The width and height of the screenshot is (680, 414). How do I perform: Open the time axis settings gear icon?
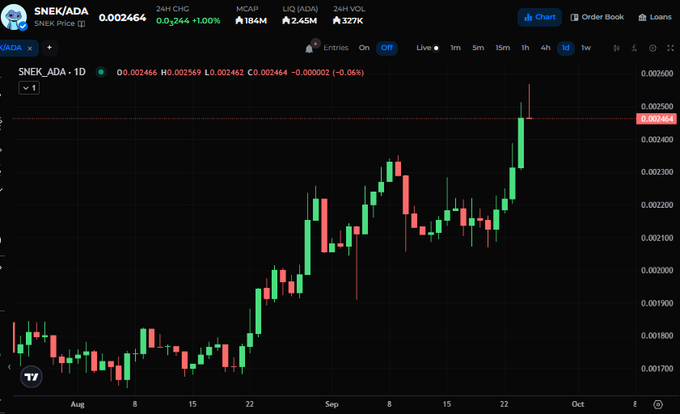658,404
